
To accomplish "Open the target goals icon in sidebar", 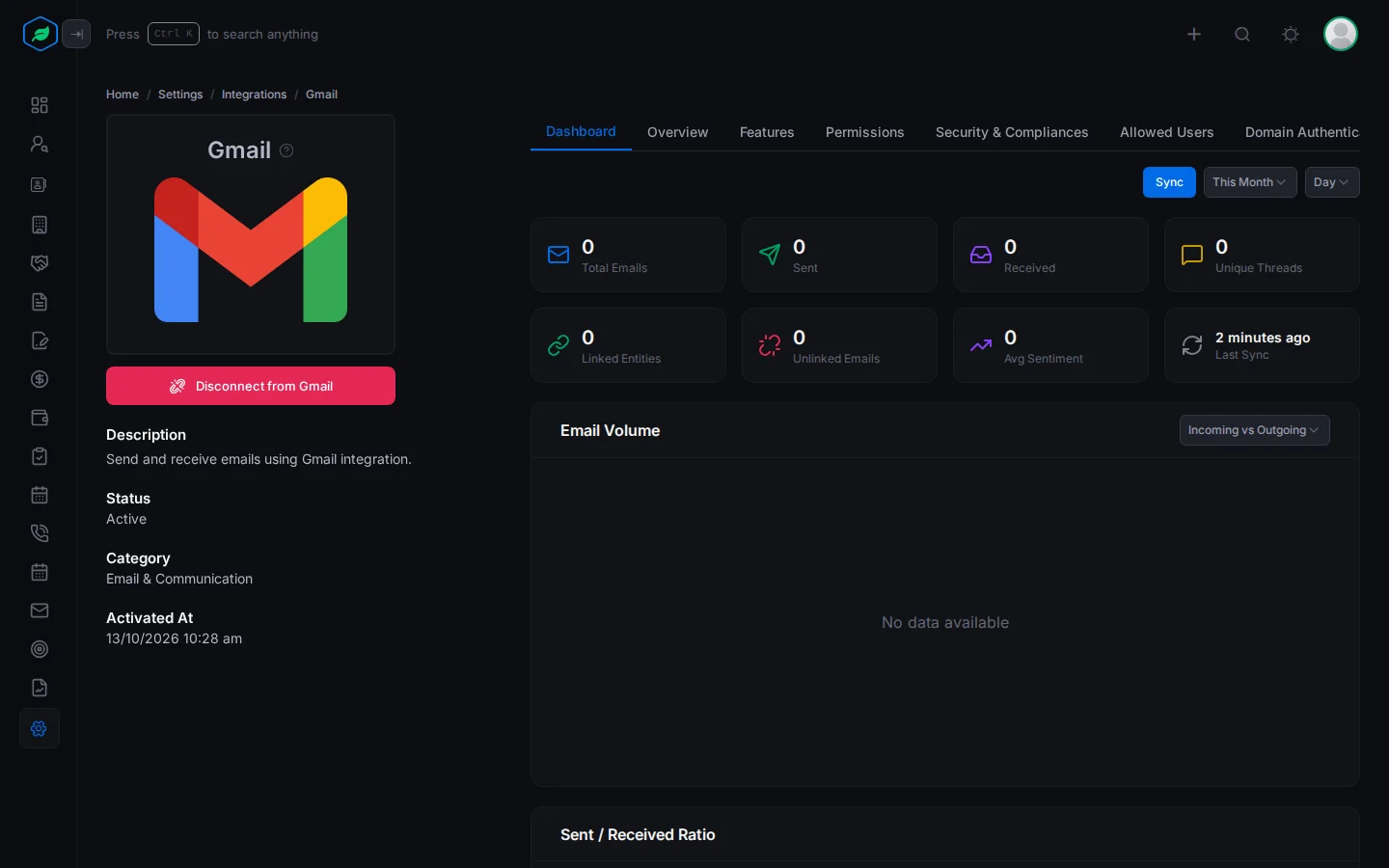I will pos(40,649).
